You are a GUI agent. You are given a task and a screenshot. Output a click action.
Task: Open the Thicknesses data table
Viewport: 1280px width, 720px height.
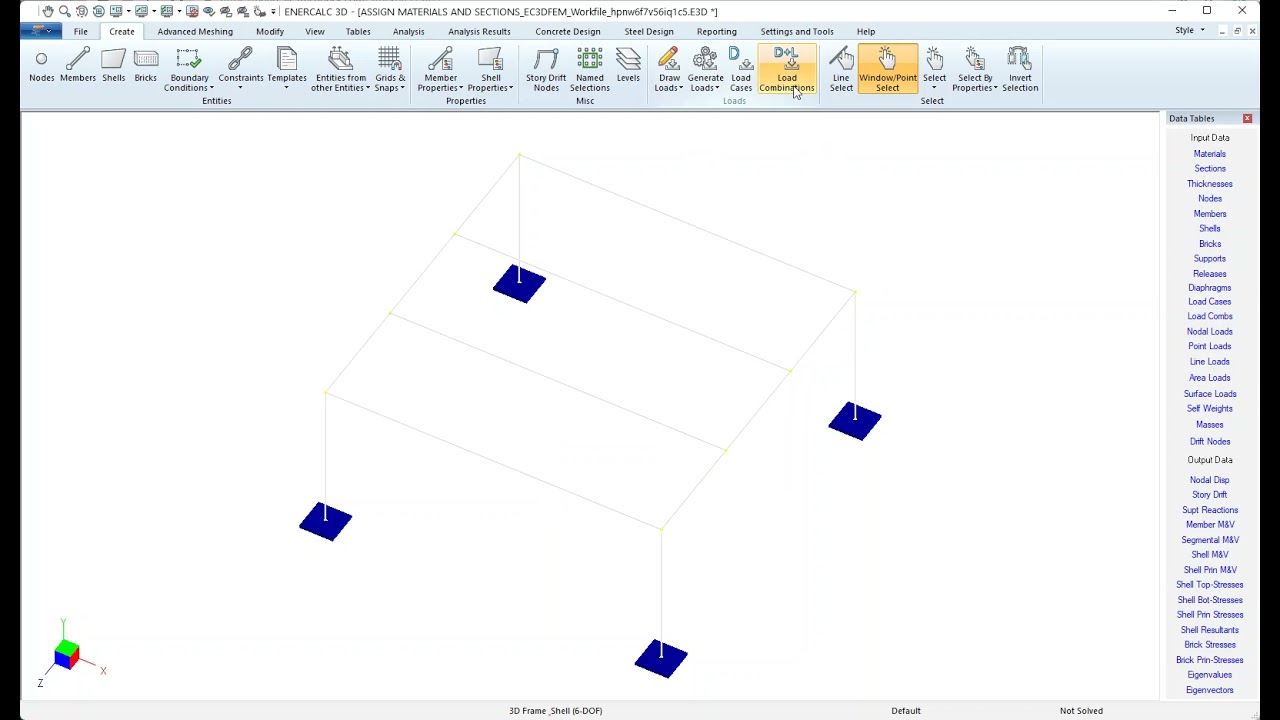(x=1210, y=184)
